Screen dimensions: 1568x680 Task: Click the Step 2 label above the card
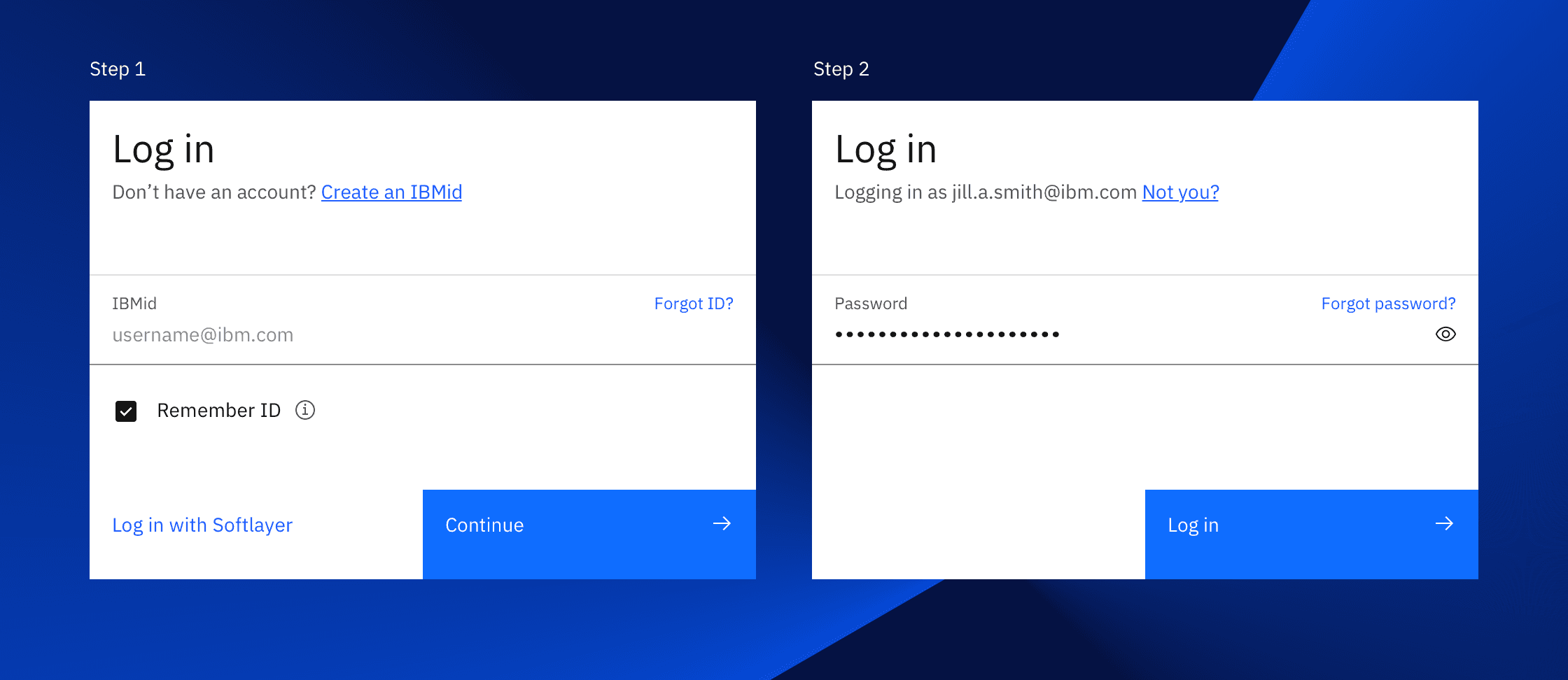841,69
